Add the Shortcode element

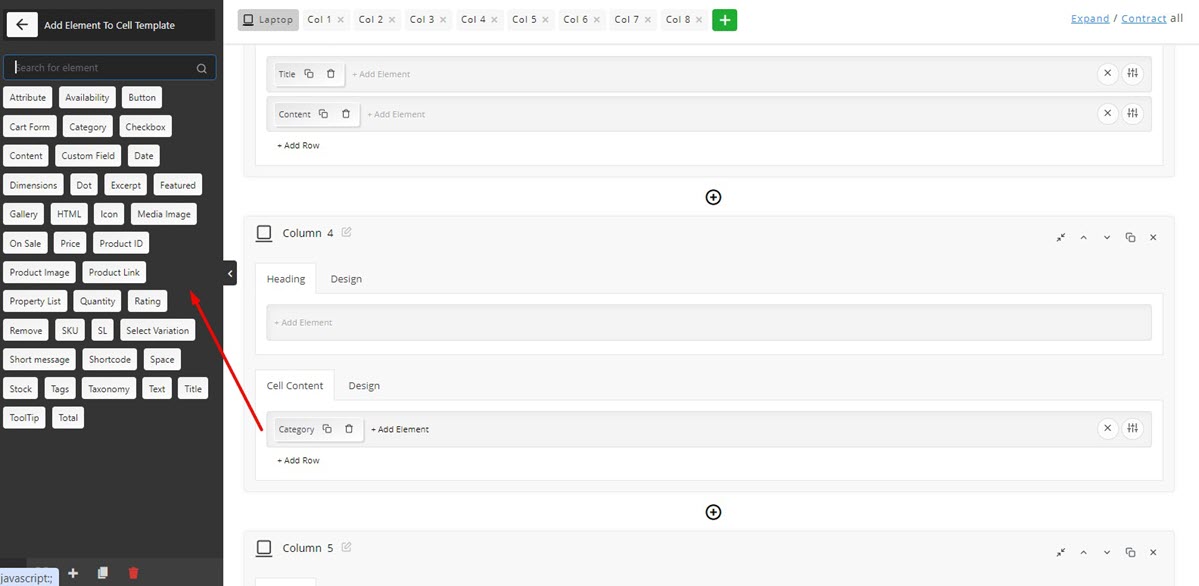coord(110,360)
